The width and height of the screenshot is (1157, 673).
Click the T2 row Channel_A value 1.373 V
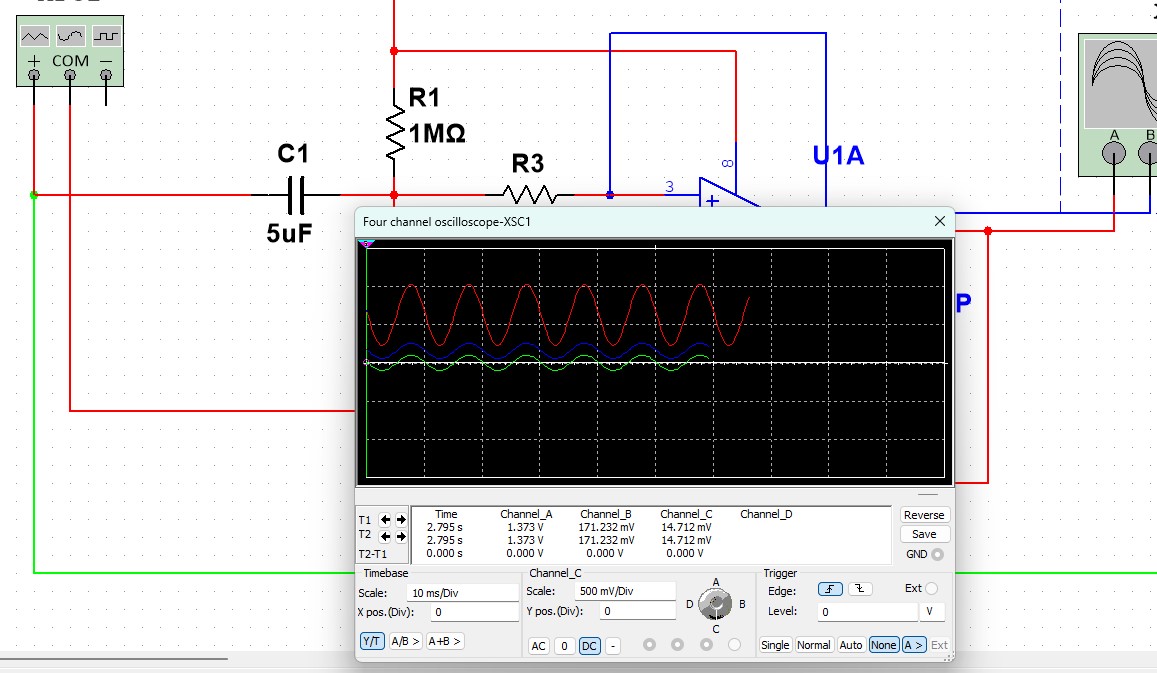click(525, 540)
